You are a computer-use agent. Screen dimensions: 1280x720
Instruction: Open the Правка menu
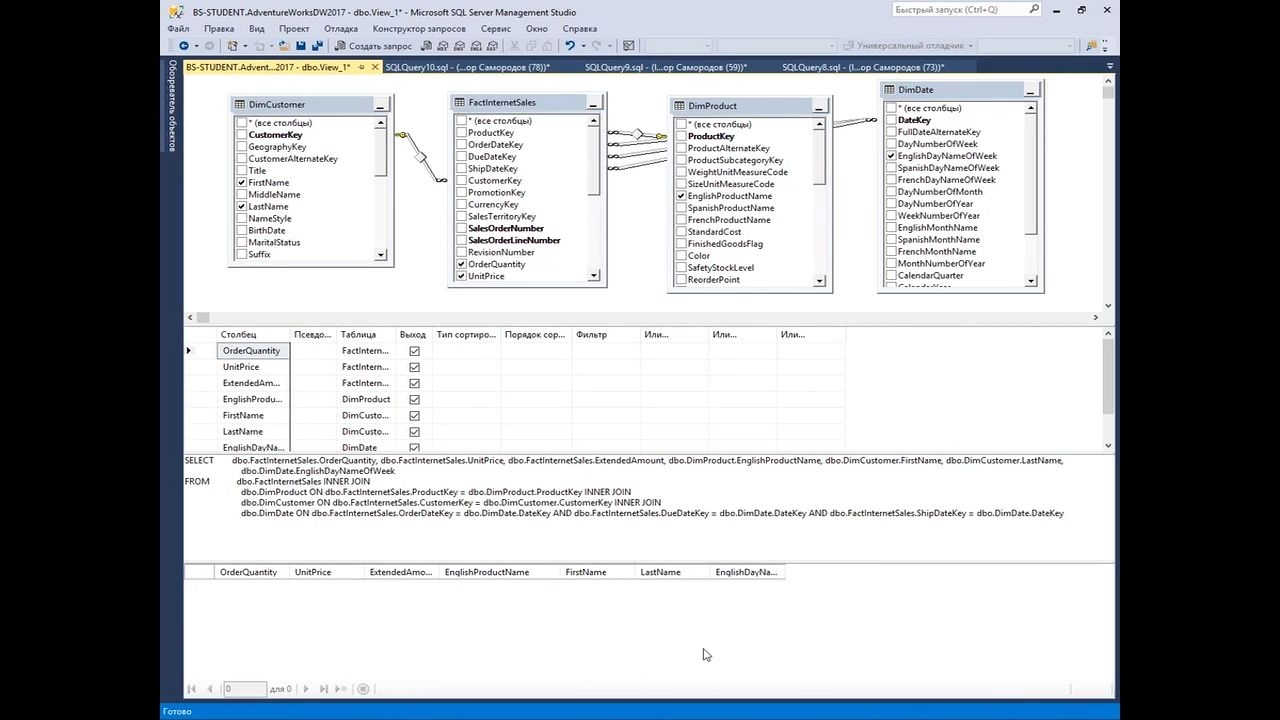point(219,29)
